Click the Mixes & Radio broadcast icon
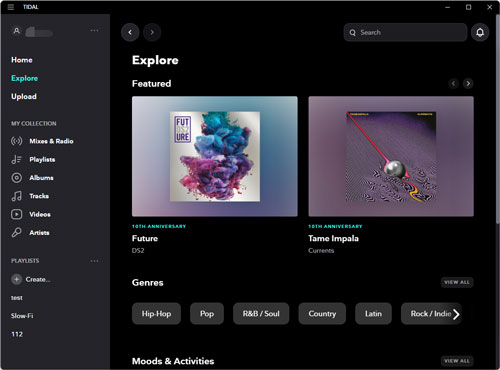500x370 pixels. point(17,141)
